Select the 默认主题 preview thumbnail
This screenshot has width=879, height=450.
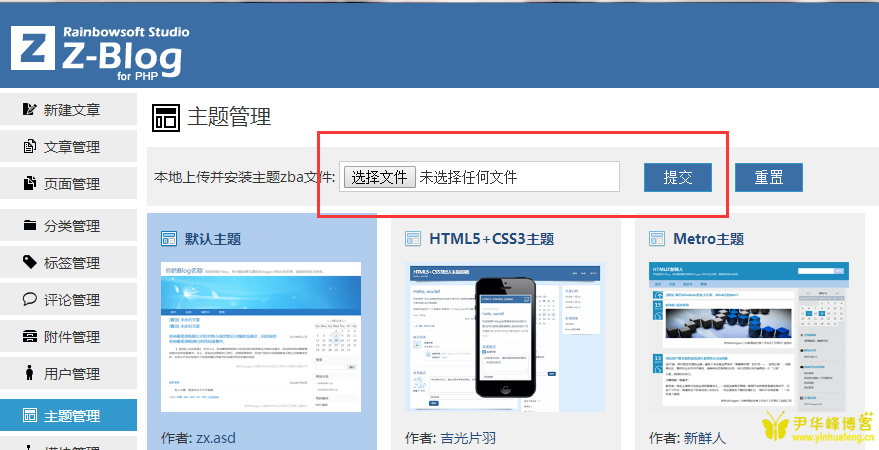tap(261, 337)
